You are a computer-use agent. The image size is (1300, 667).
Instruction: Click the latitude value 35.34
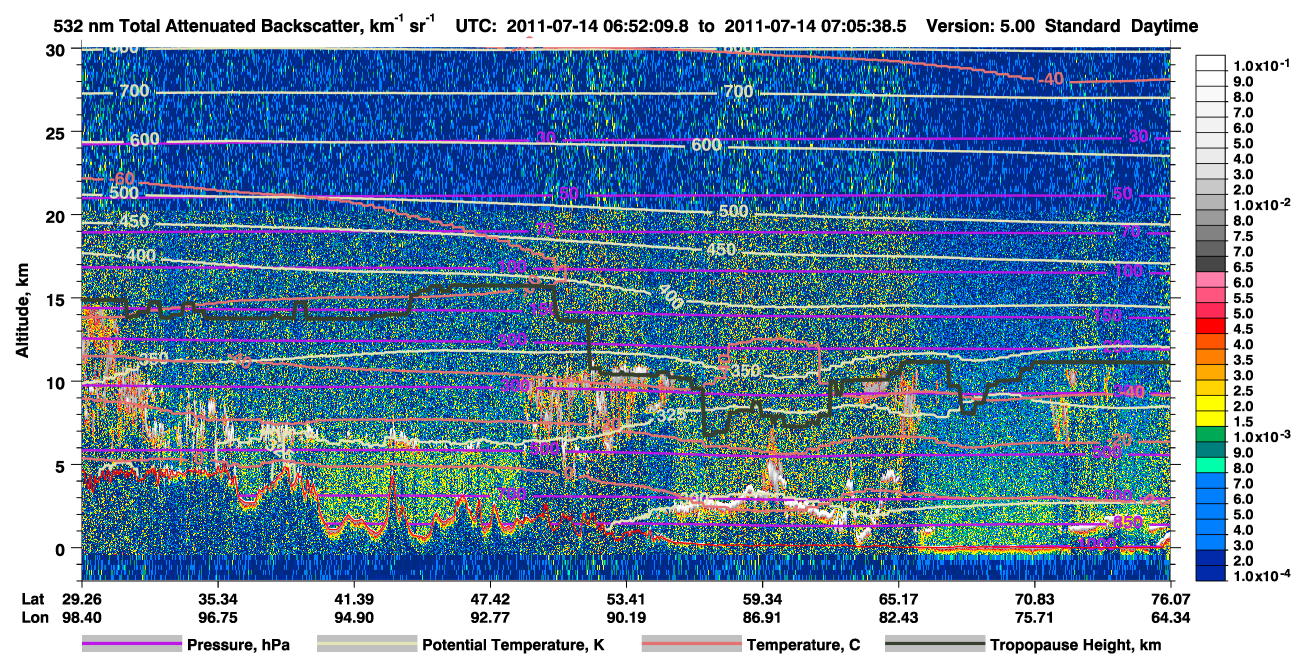coord(218,598)
